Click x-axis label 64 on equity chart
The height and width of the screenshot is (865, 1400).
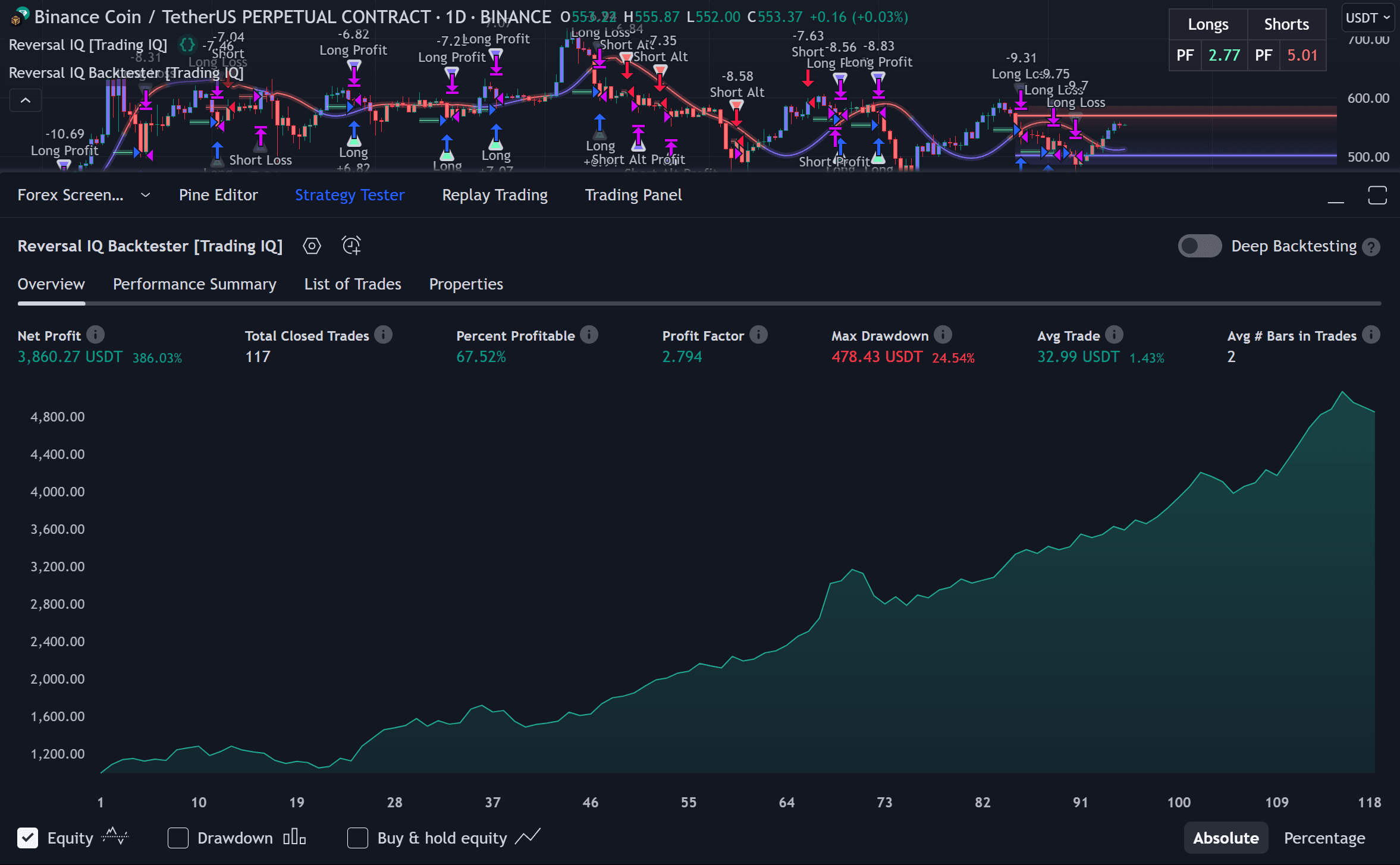pyautogui.click(x=786, y=803)
